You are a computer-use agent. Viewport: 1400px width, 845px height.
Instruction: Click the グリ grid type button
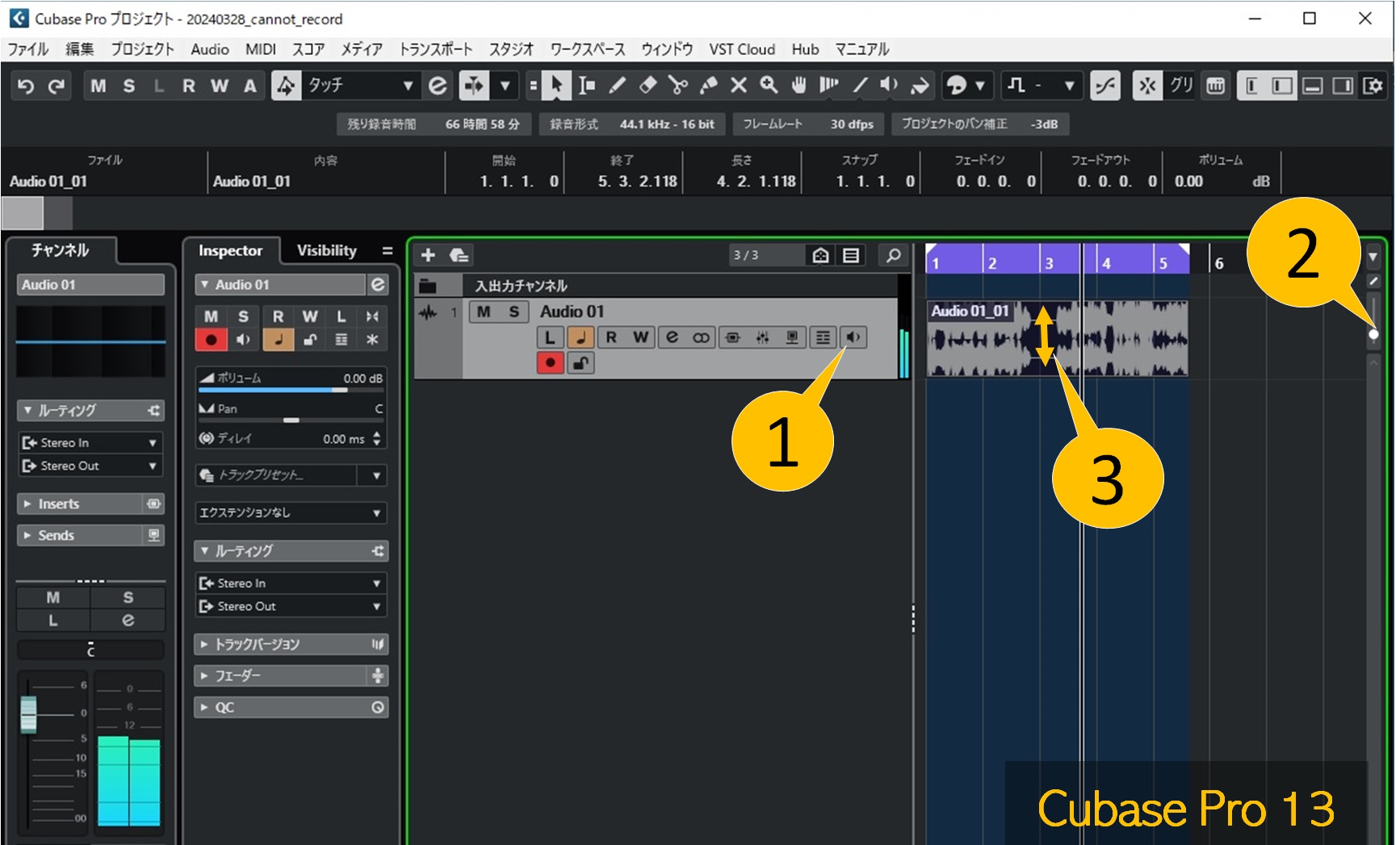point(1181,86)
